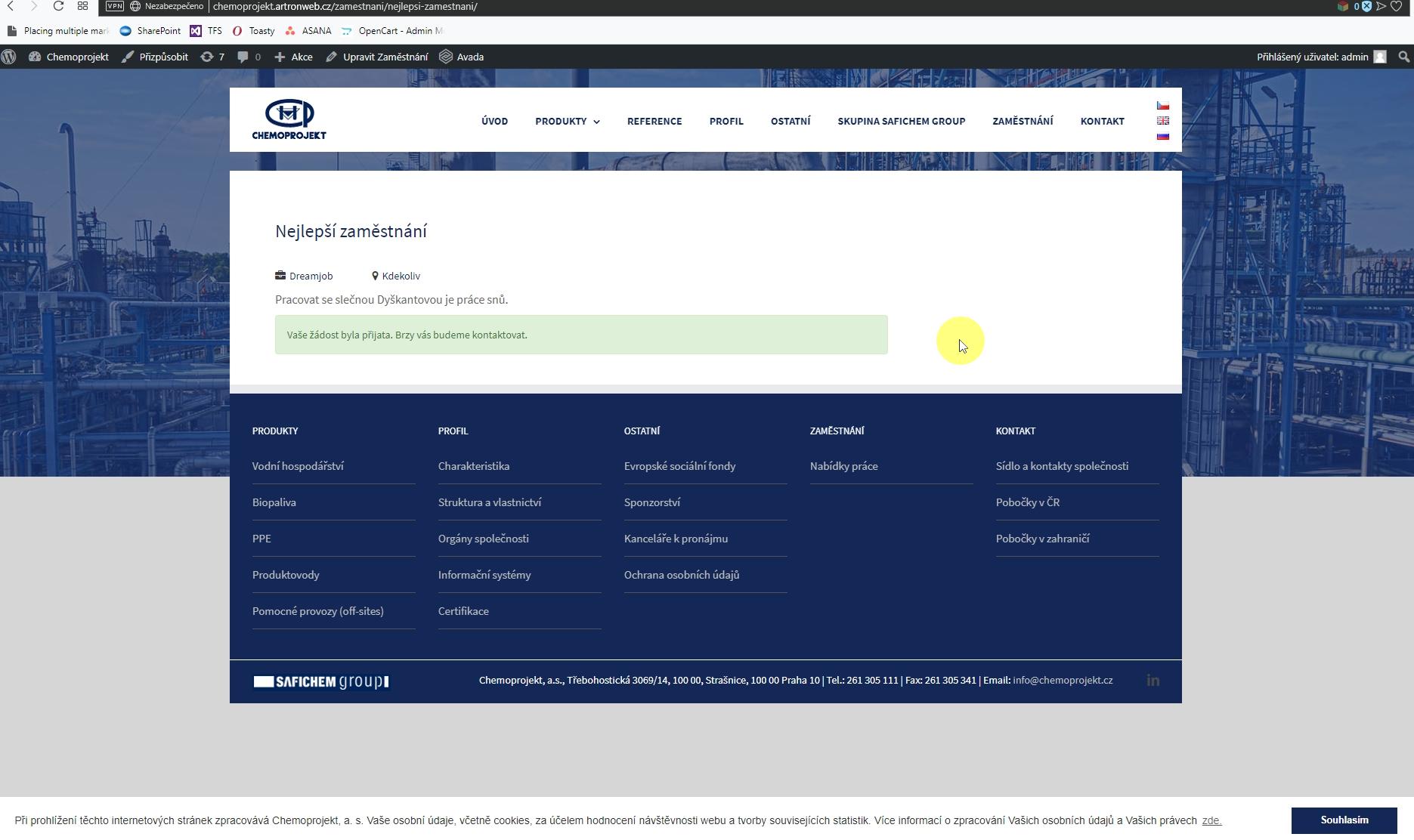Switch language using the Russian flag

coord(1162,136)
